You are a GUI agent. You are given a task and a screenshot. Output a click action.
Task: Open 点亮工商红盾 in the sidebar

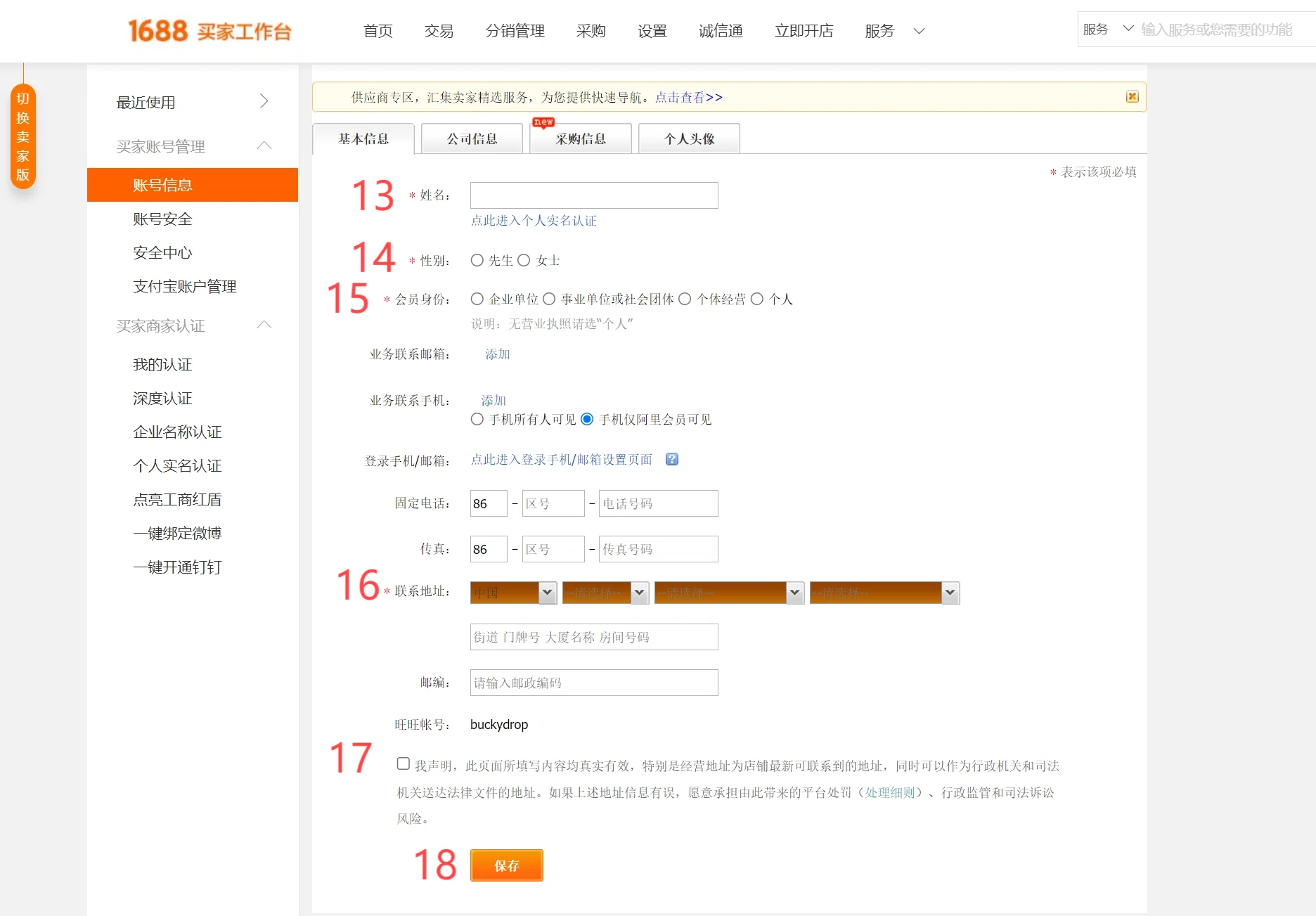click(x=177, y=499)
